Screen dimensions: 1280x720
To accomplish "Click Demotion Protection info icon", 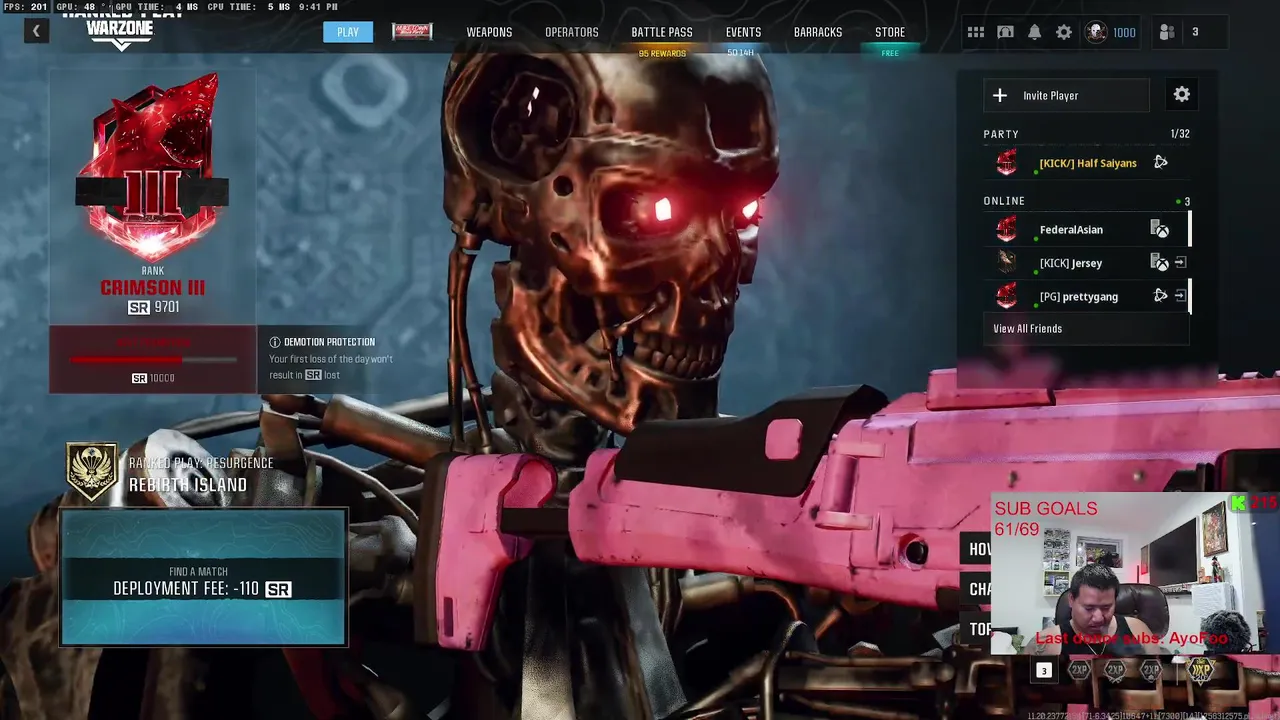I will tap(275, 342).
